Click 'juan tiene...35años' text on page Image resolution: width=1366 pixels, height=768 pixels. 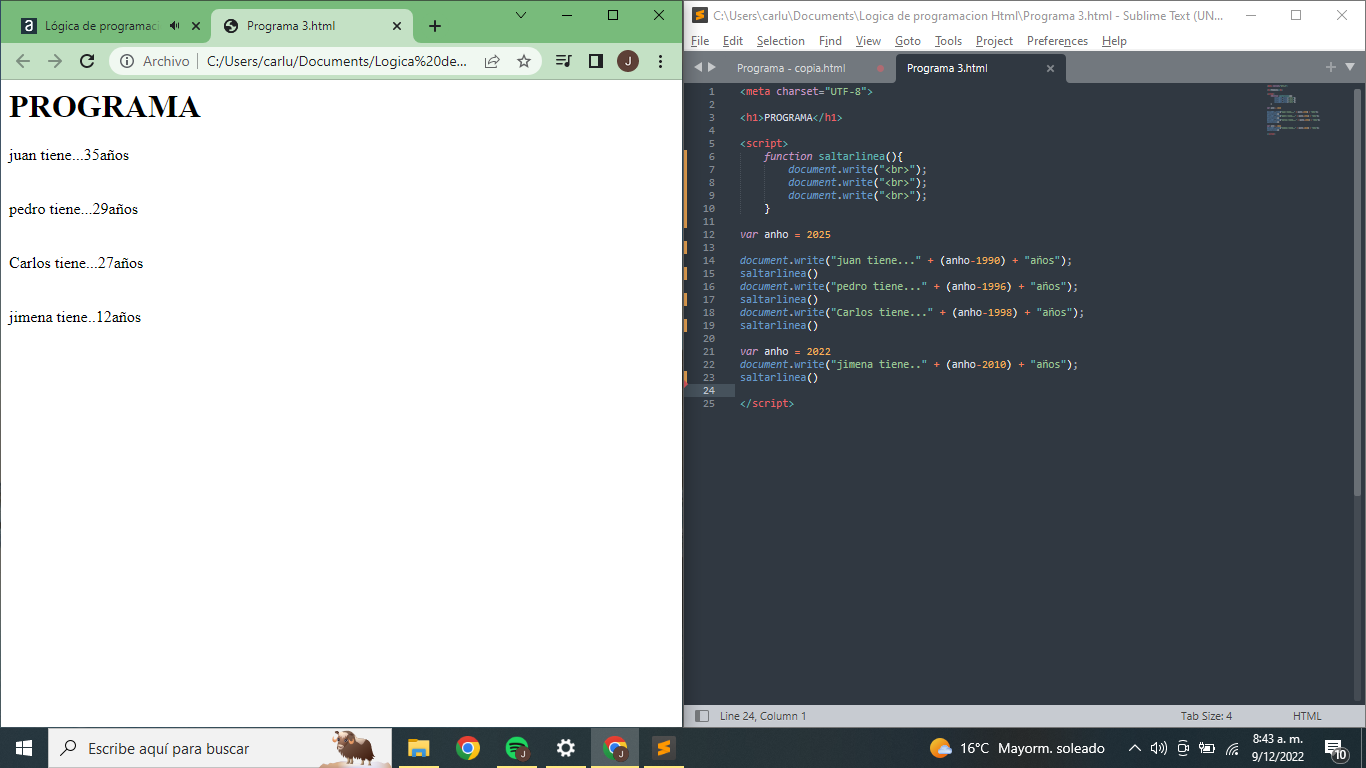tap(69, 155)
